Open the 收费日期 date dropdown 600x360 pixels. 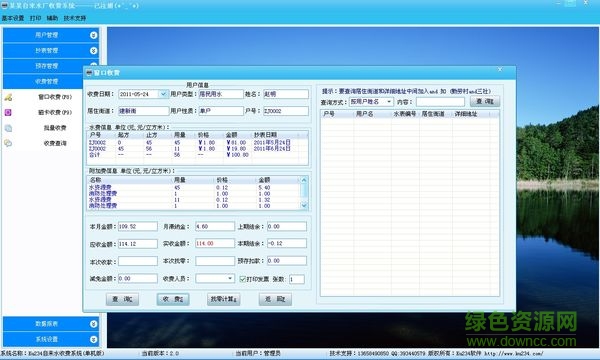(163, 94)
